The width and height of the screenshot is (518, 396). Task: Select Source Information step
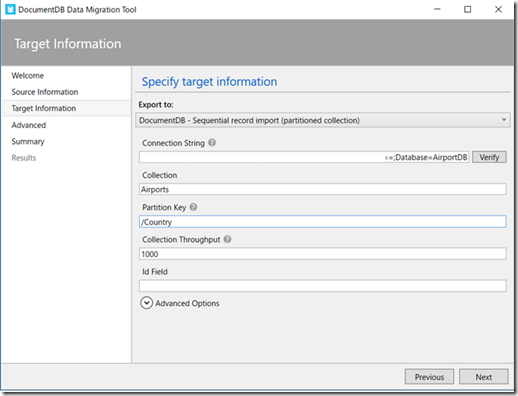(45, 92)
